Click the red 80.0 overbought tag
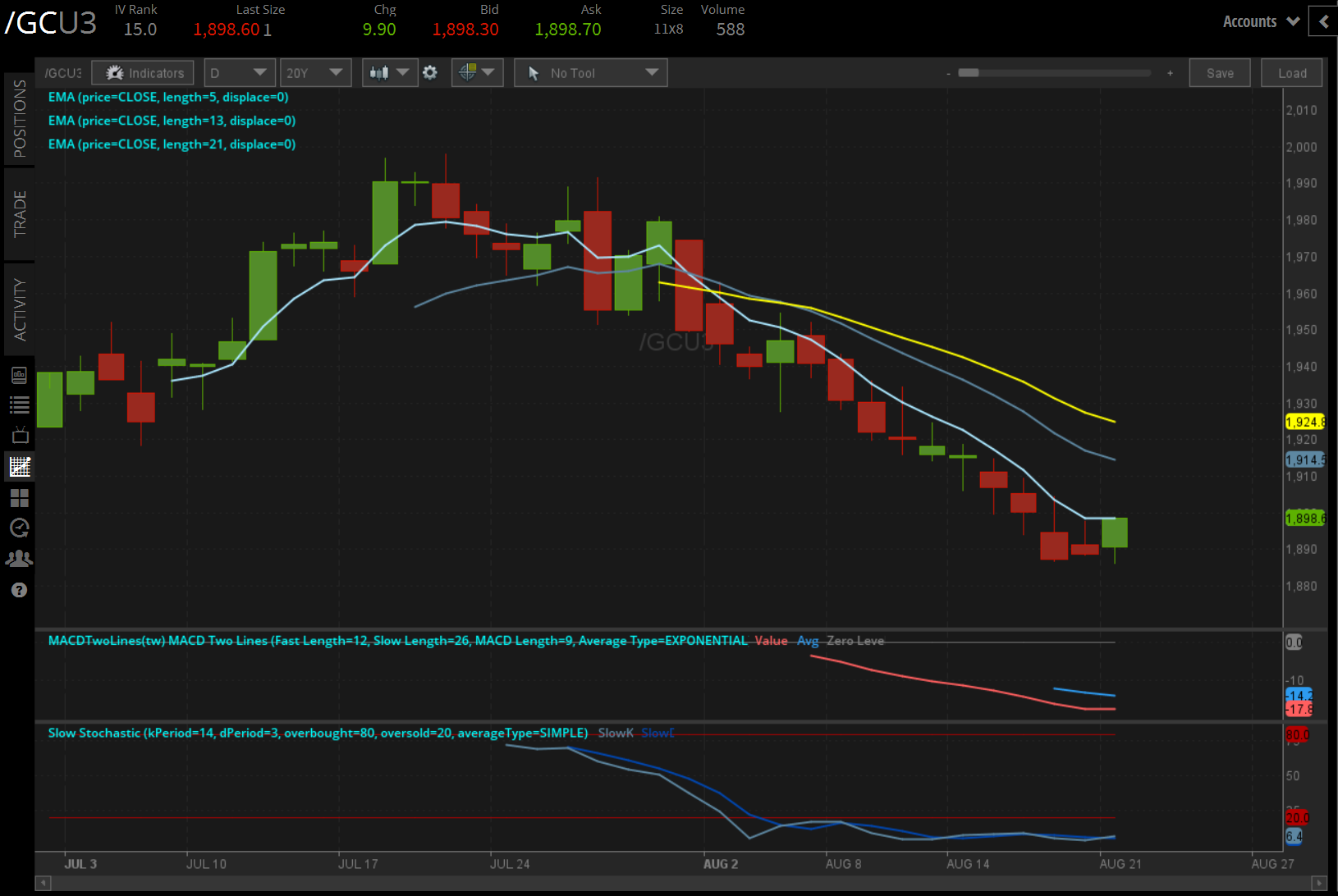The image size is (1338, 896). 1297,734
